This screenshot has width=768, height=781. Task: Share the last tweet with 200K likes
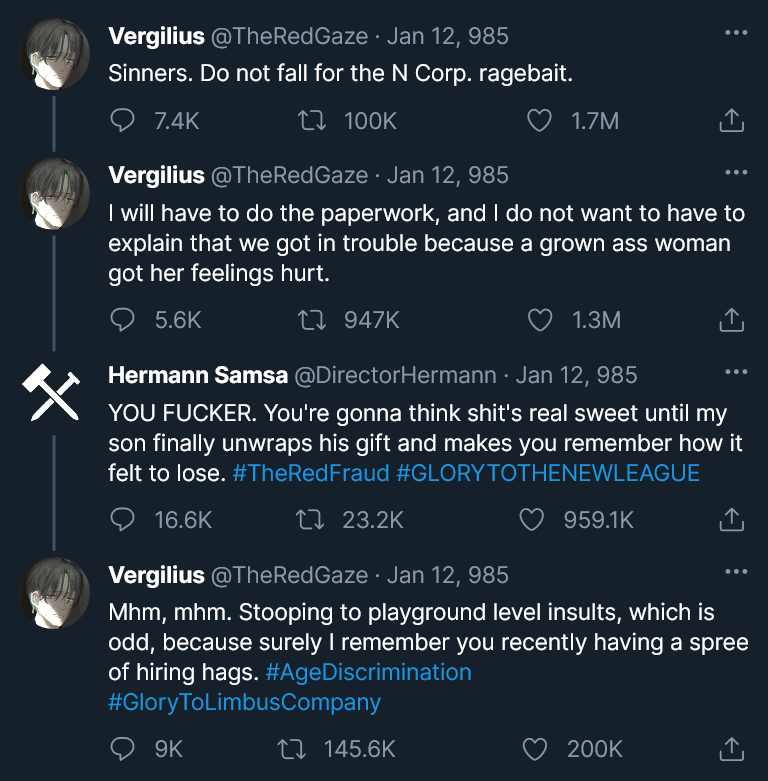click(x=731, y=748)
